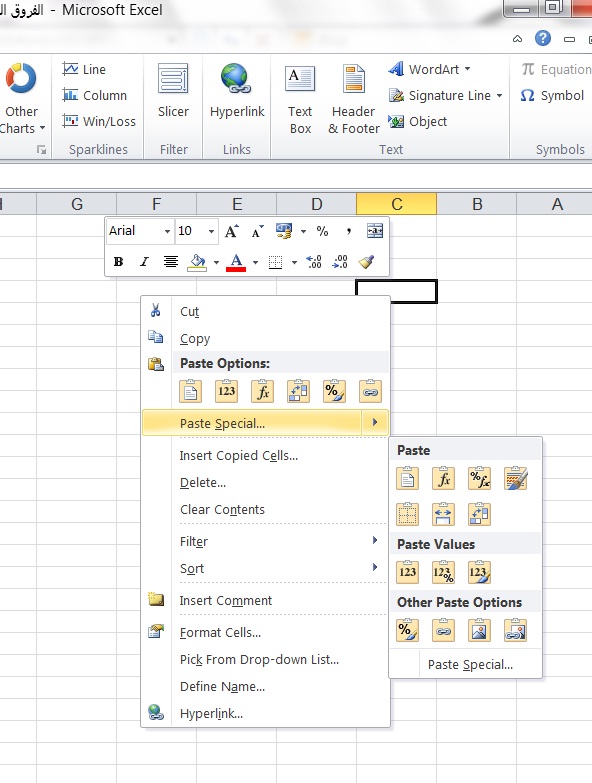Select column C header
Image resolution: width=592 pixels, height=783 pixels.
tap(396, 204)
